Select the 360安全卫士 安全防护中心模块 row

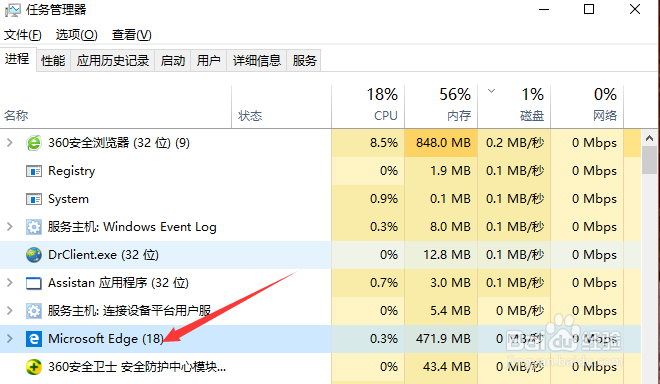320,367
